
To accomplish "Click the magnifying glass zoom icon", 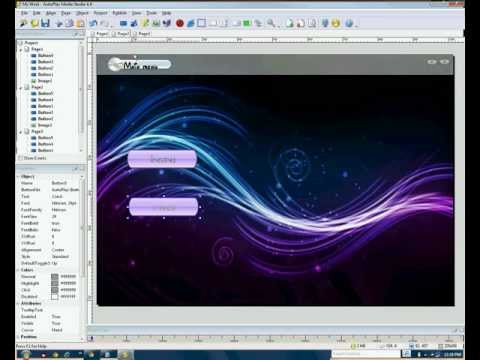I will [271, 23].
